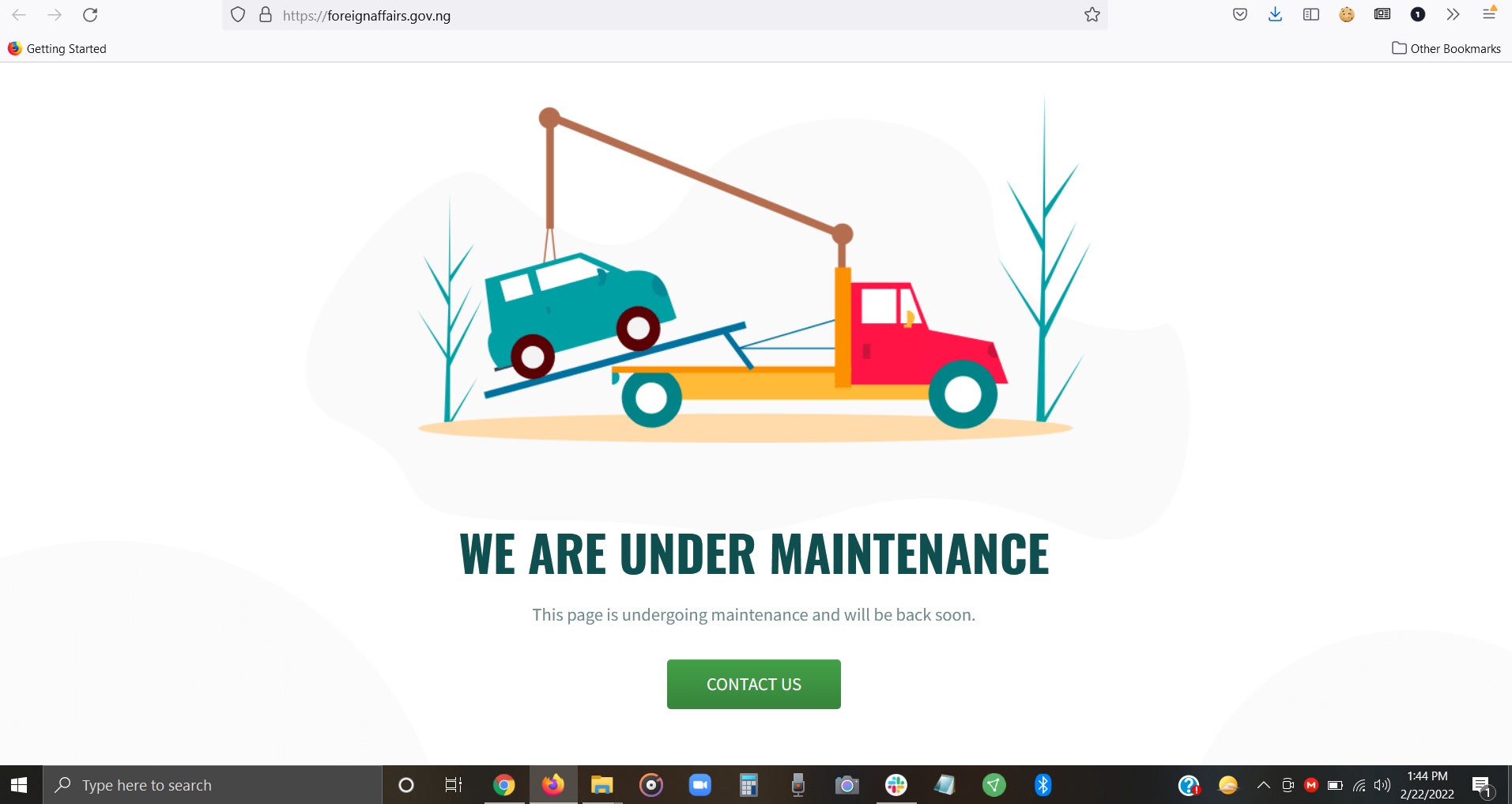Click the undergoing maintenance message text
This screenshot has height=804, width=1512.
pyautogui.click(x=754, y=615)
